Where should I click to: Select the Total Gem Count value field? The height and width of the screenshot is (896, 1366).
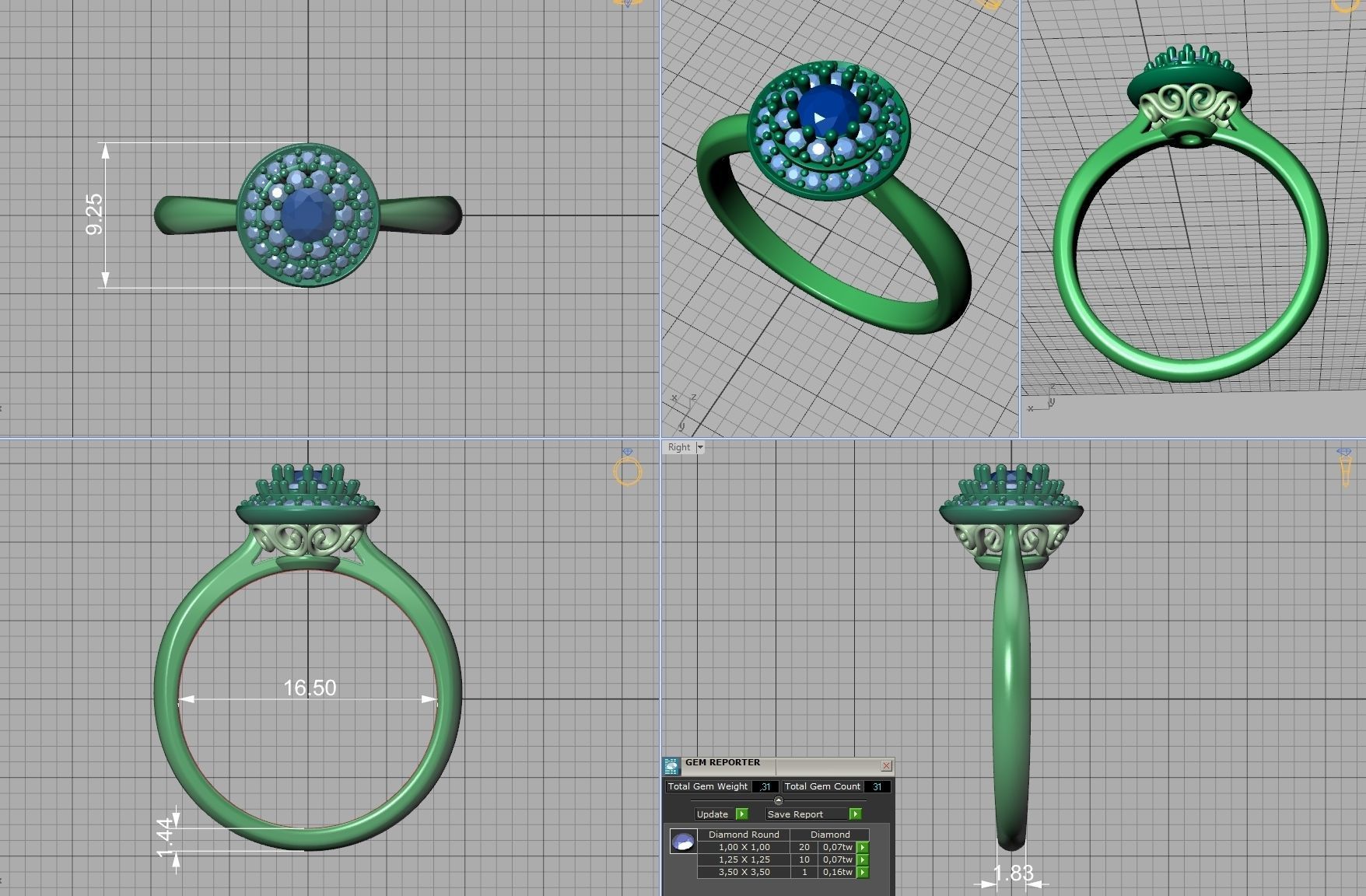point(877,786)
